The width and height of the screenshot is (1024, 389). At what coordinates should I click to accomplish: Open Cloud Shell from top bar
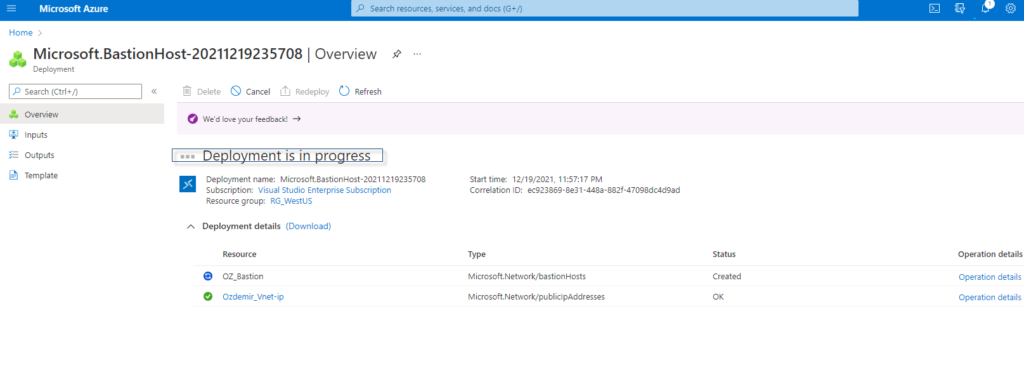pos(935,9)
